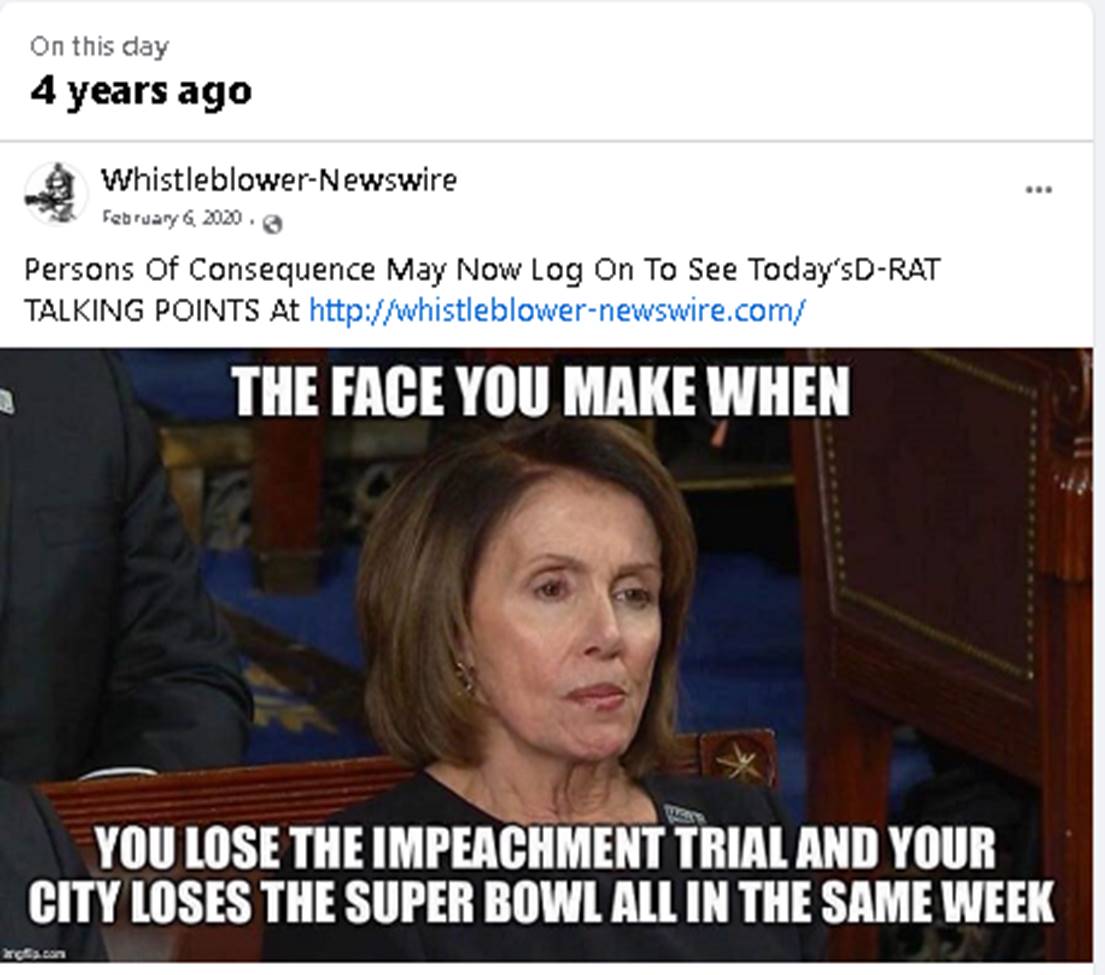Open the meme photo in the post

point(546,654)
